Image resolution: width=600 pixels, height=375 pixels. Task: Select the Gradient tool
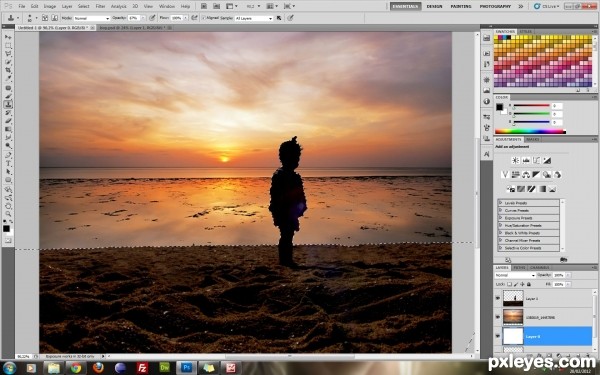coord(8,129)
